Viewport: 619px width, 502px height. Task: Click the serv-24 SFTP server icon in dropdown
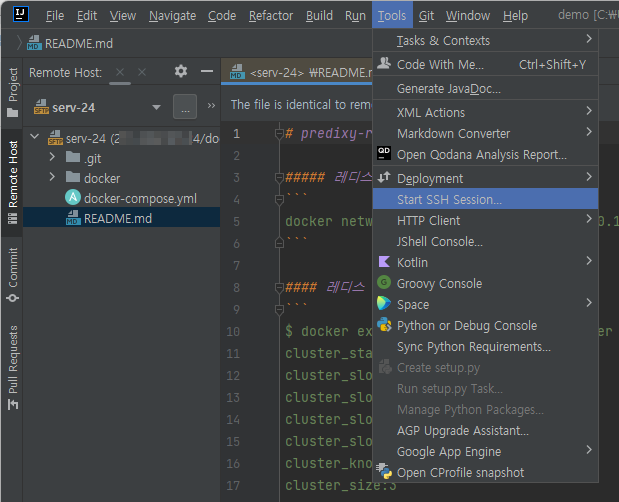tap(41, 107)
